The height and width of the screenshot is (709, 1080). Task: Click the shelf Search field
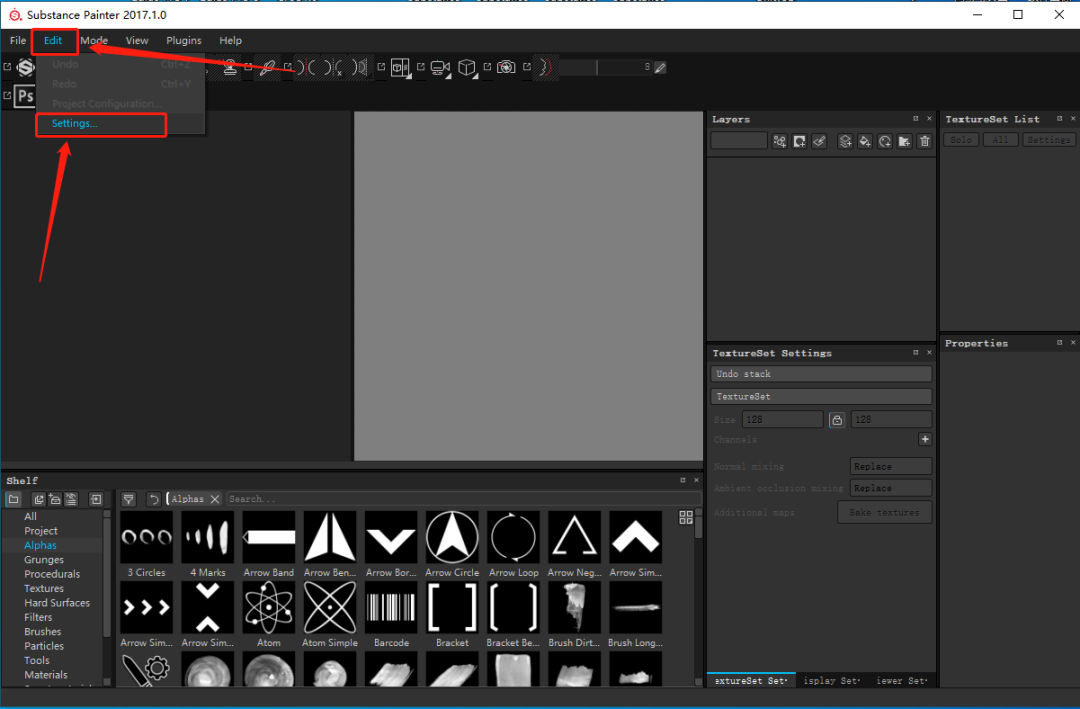click(463, 499)
